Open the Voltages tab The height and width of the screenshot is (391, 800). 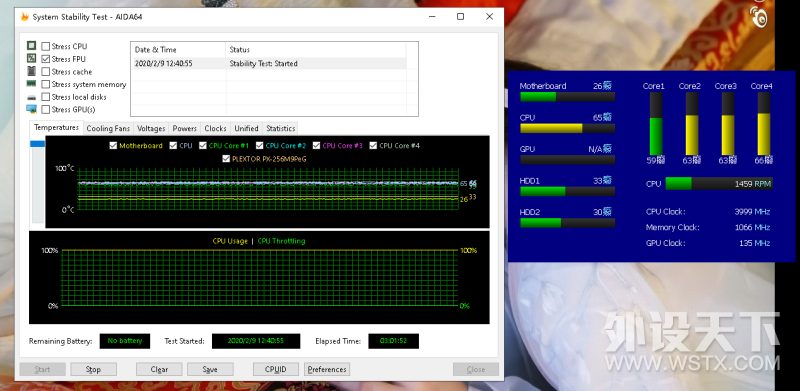coord(151,129)
